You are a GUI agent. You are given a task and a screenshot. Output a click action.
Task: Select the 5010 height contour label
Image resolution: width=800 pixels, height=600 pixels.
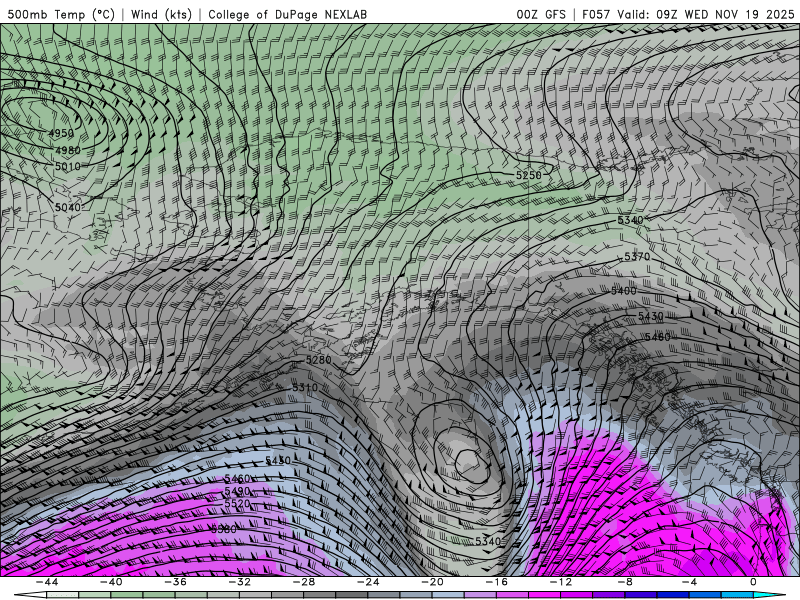click(68, 166)
